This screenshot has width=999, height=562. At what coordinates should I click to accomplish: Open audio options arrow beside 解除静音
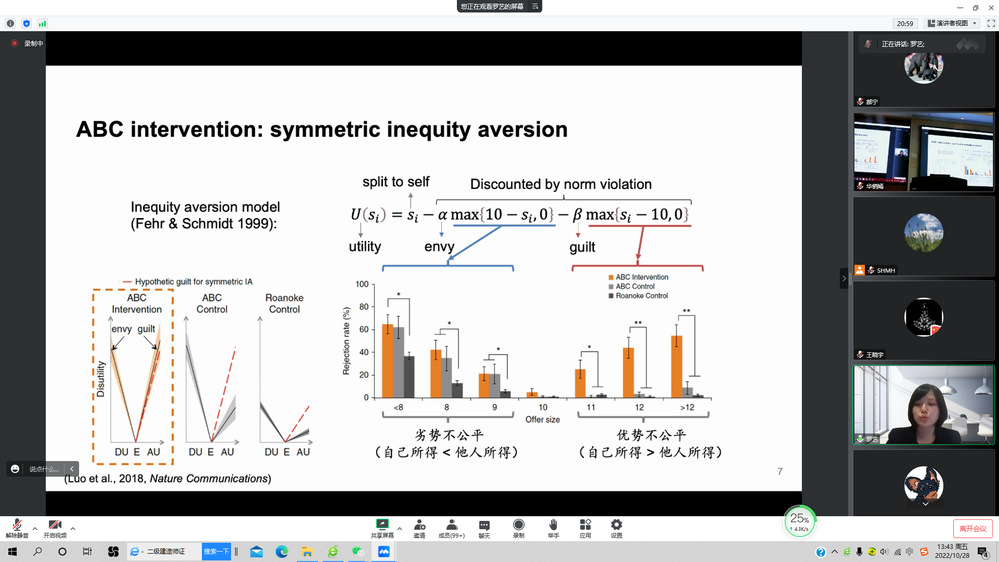(x=34, y=528)
